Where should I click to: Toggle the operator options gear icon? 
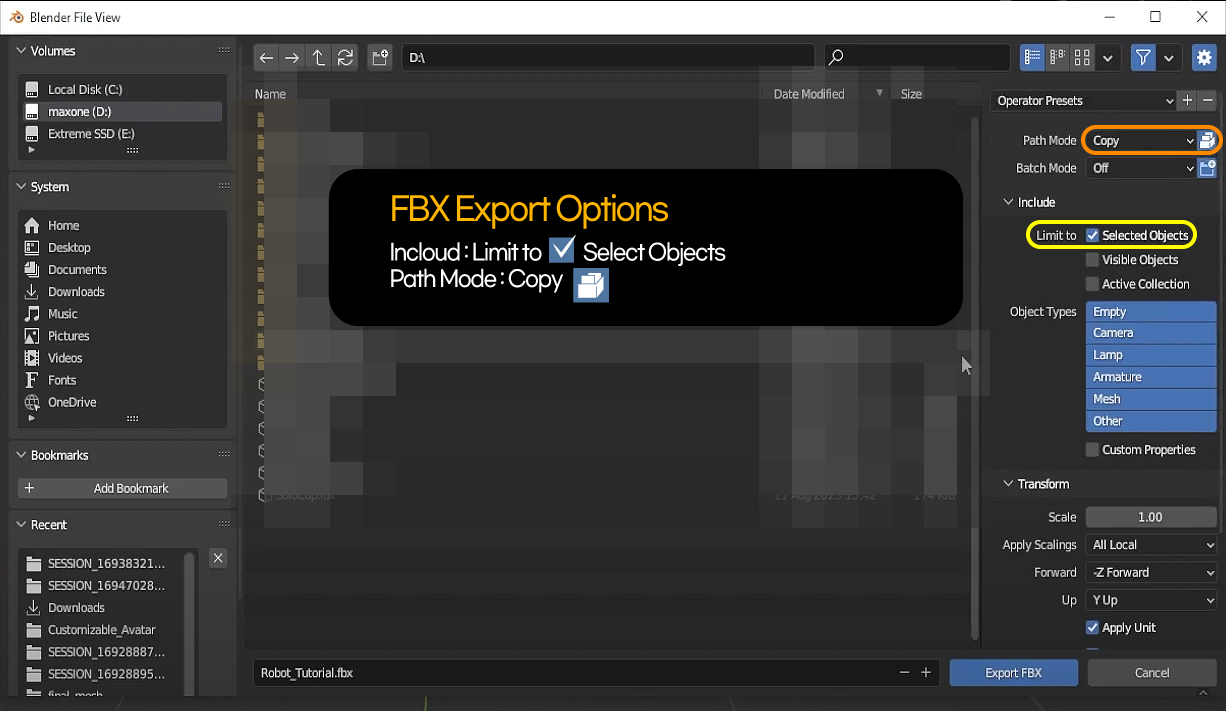1204,58
